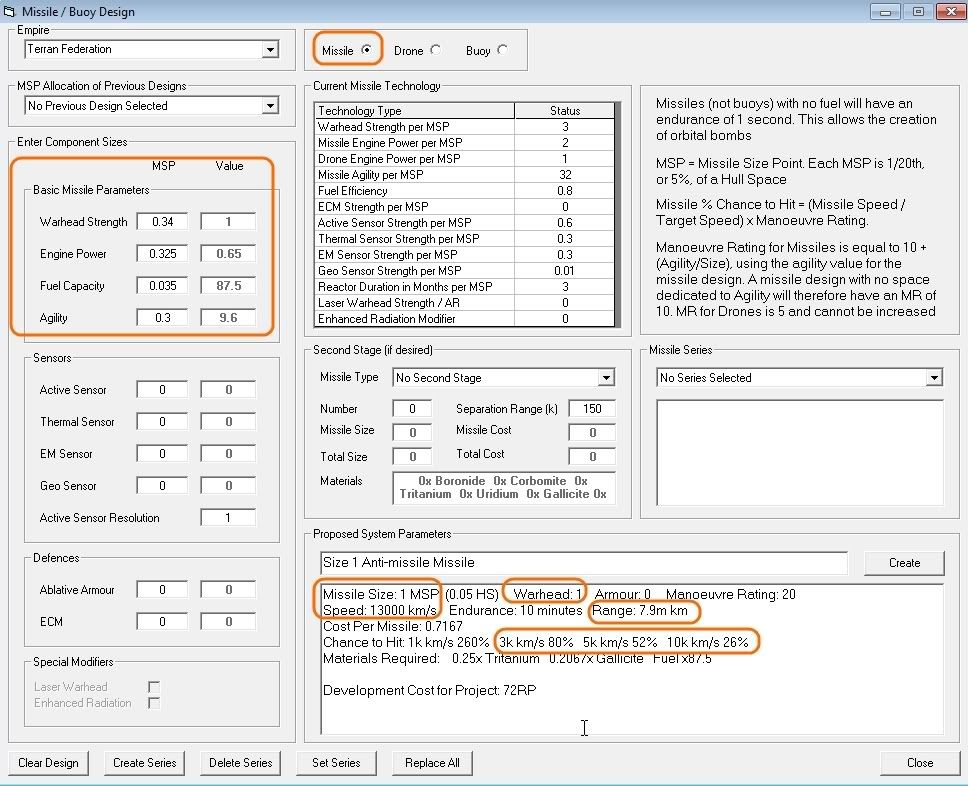Click the Active Sensor Resolution field
The height and width of the screenshot is (786, 968).
point(228,517)
